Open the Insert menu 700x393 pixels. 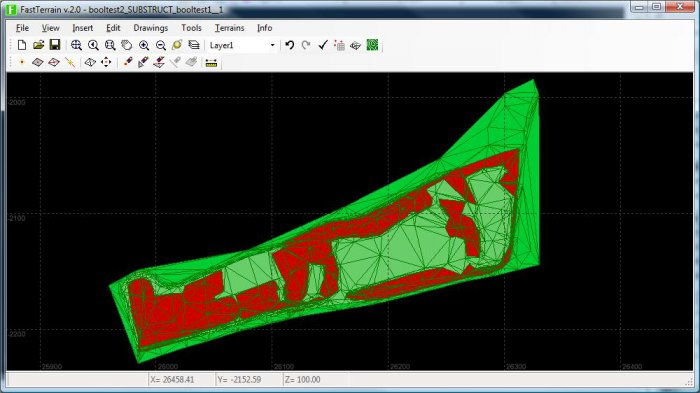tap(83, 28)
